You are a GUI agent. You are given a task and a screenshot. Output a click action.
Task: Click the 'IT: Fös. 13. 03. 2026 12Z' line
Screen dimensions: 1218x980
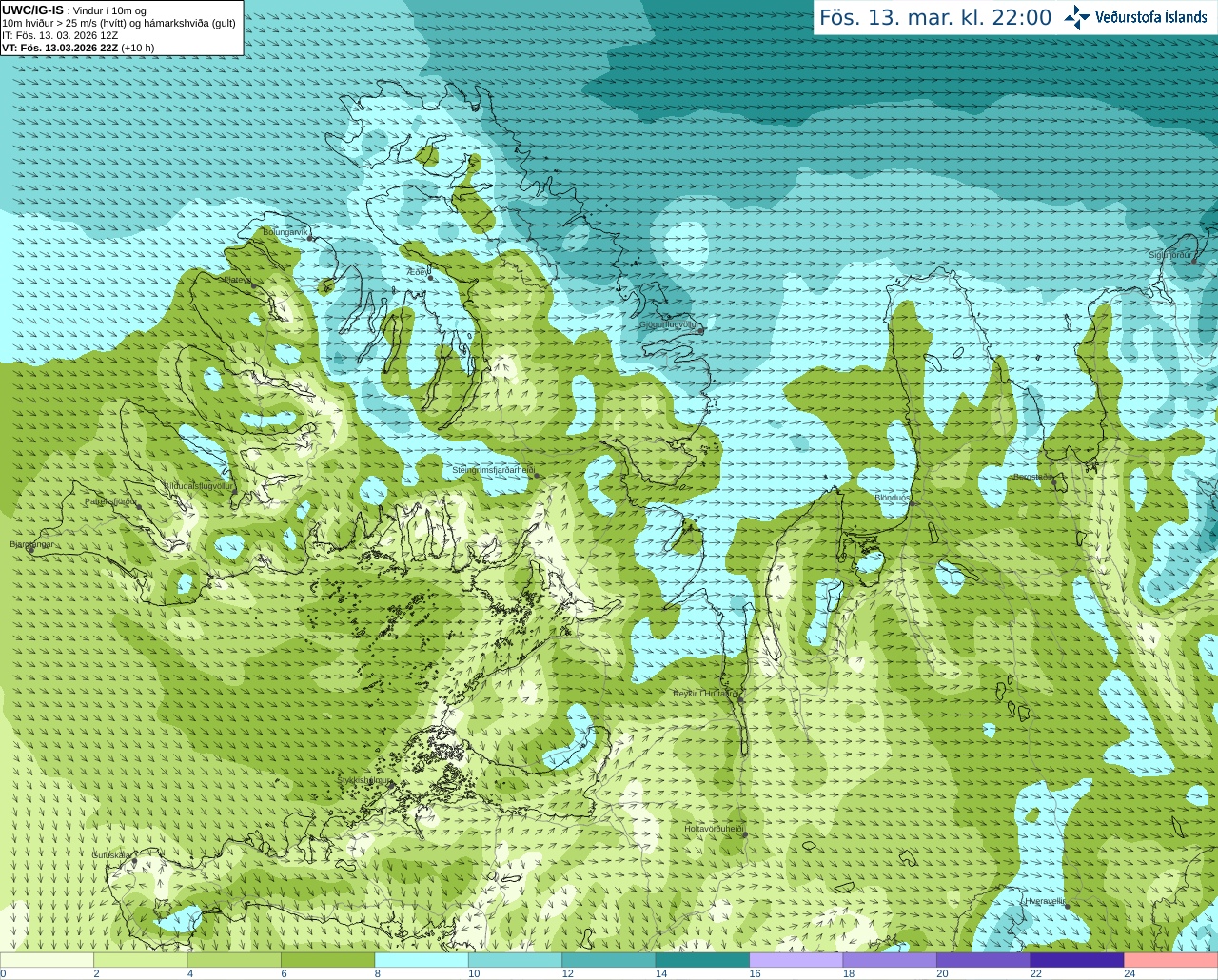(60, 35)
